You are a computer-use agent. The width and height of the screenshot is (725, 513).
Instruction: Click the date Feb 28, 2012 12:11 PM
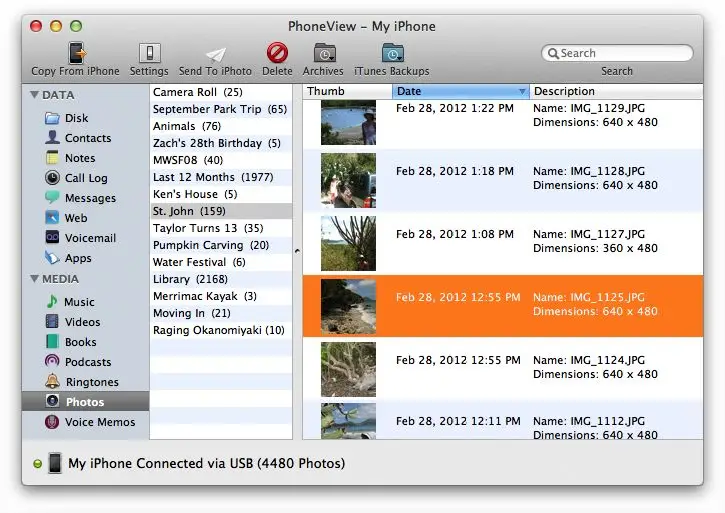(458, 421)
